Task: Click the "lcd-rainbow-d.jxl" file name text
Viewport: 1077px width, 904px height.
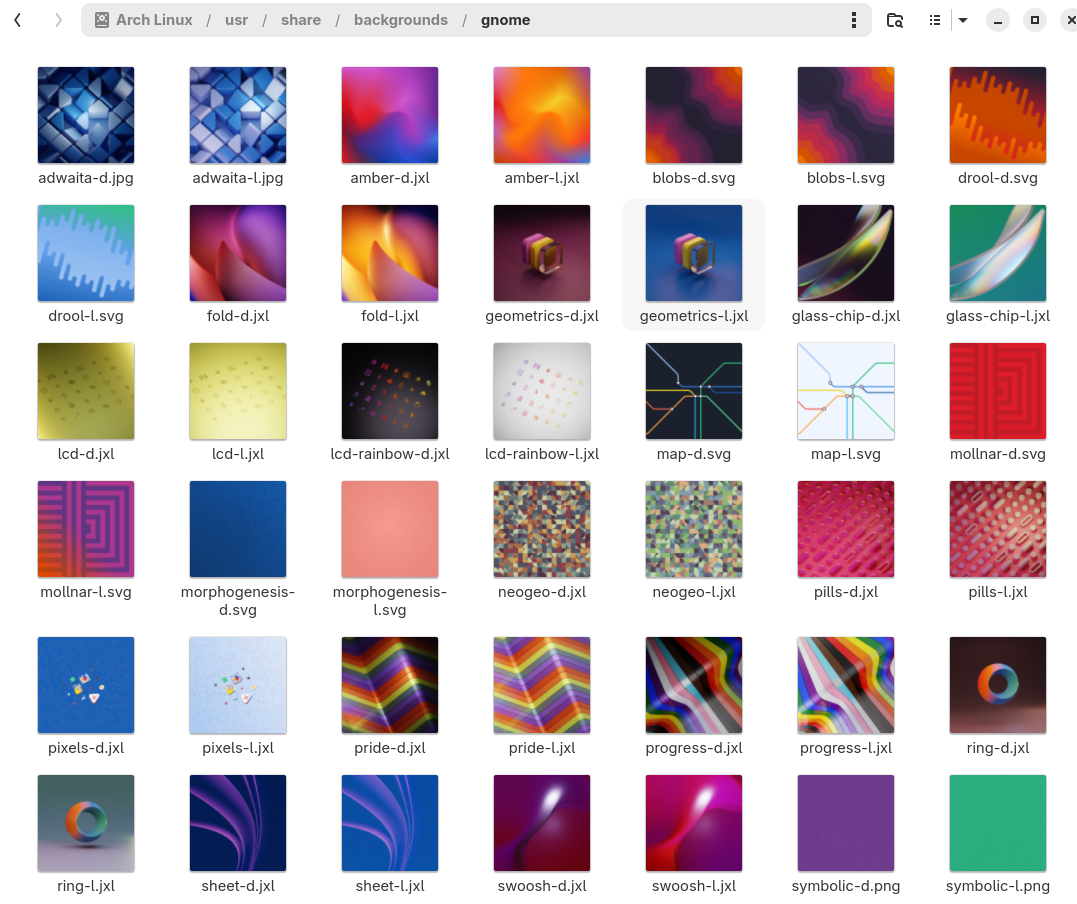Action: point(390,454)
